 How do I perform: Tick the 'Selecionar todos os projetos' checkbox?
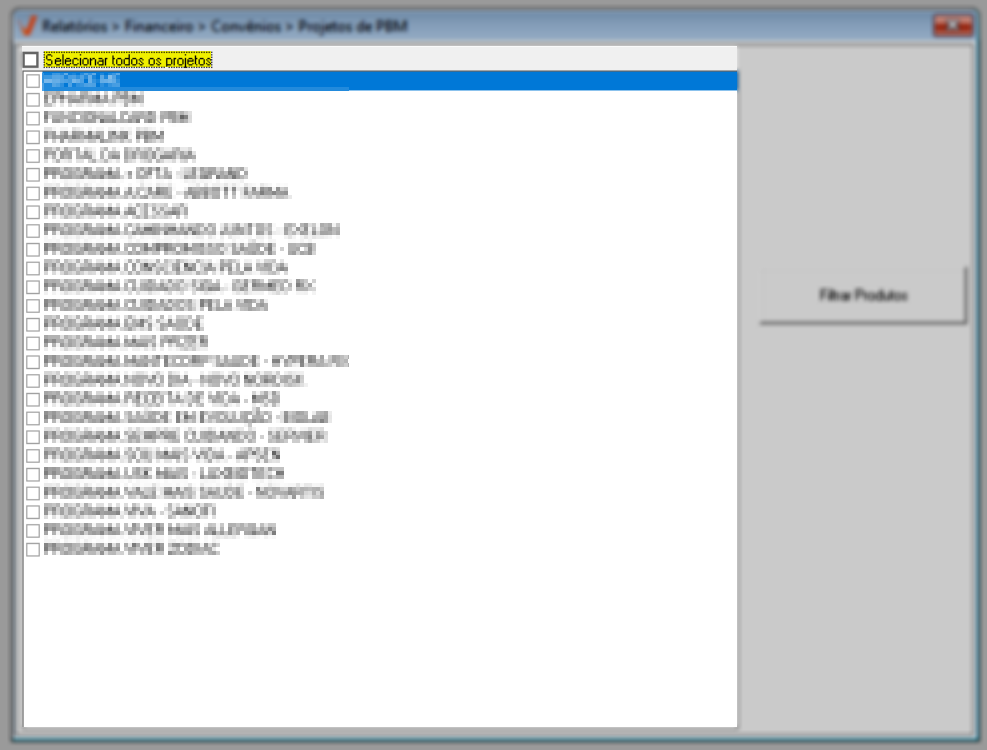[30, 60]
